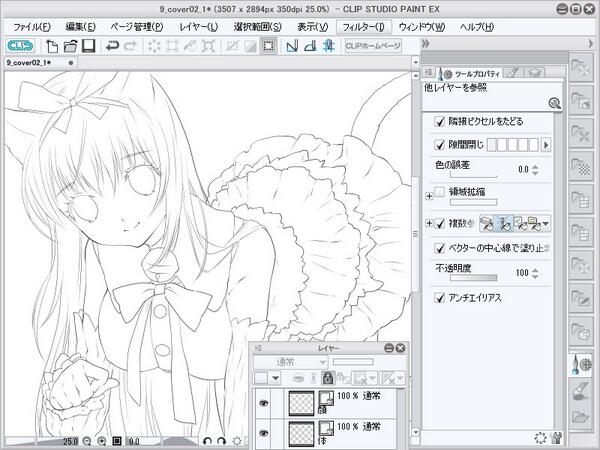Expand the multiple referring plus expander
The height and width of the screenshot is (450, 600).
click(429, 223)
